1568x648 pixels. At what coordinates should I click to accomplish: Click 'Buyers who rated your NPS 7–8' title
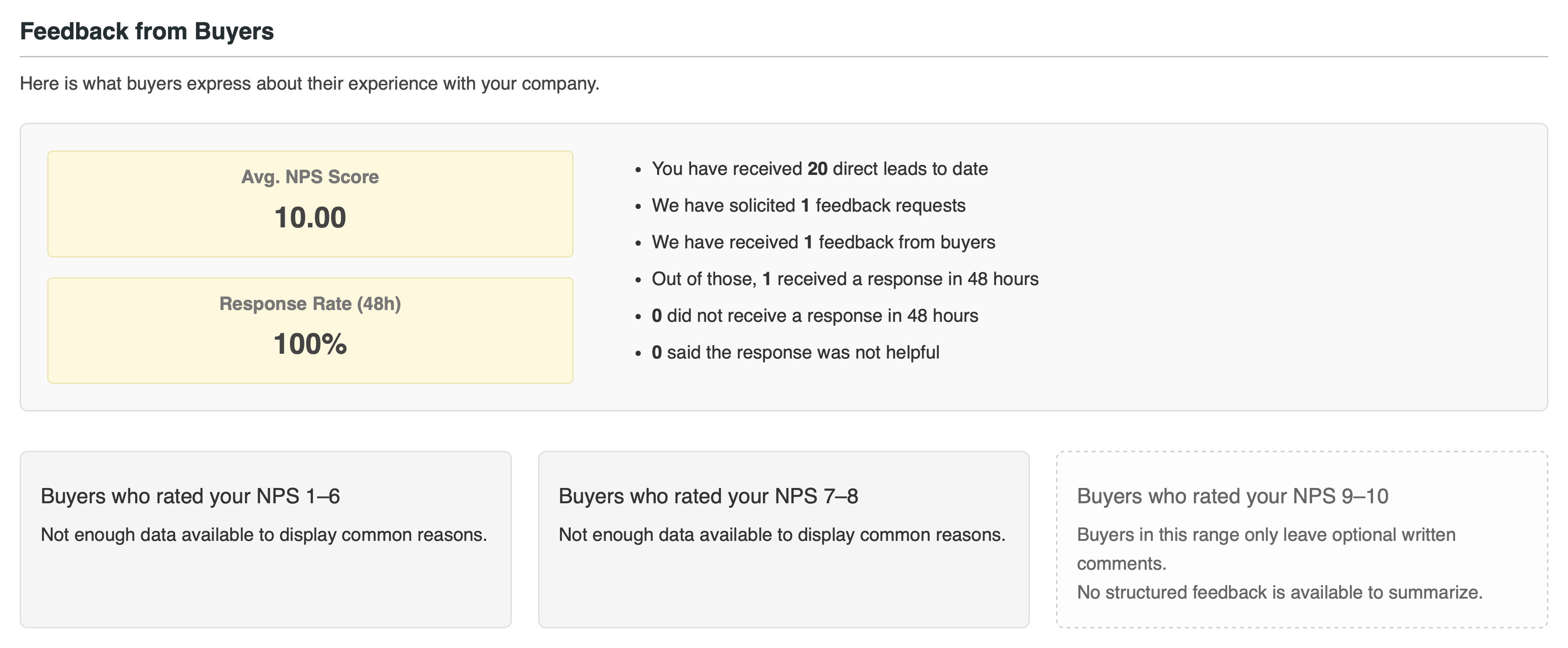click(708, 496)
